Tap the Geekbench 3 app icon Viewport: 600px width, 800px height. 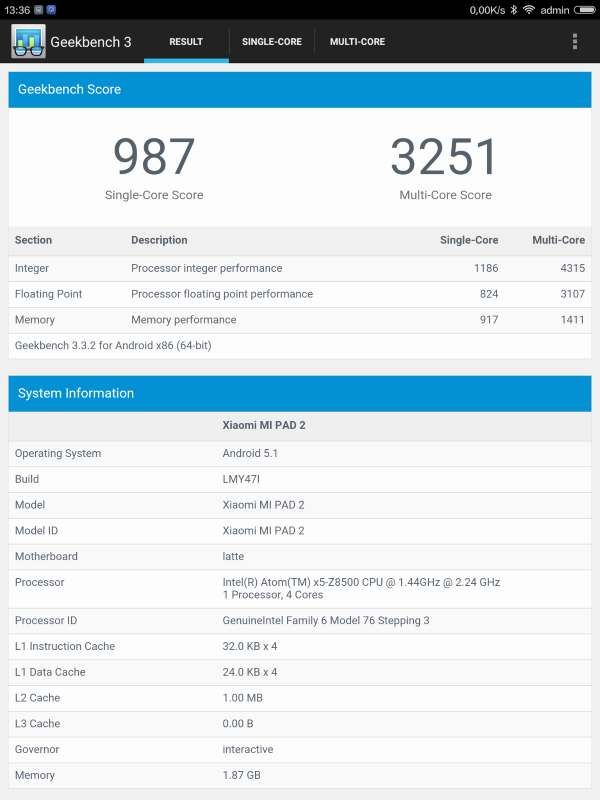pos(28,42)
